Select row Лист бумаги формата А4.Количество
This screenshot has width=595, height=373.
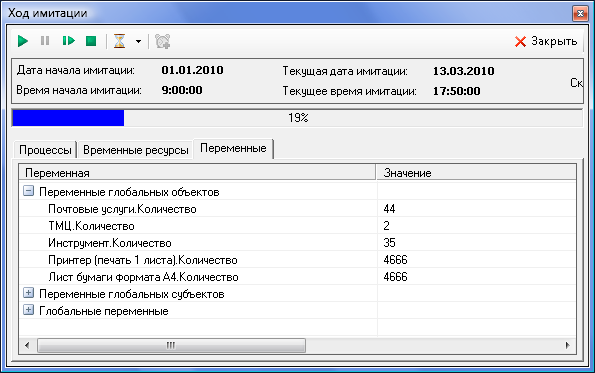298,277
